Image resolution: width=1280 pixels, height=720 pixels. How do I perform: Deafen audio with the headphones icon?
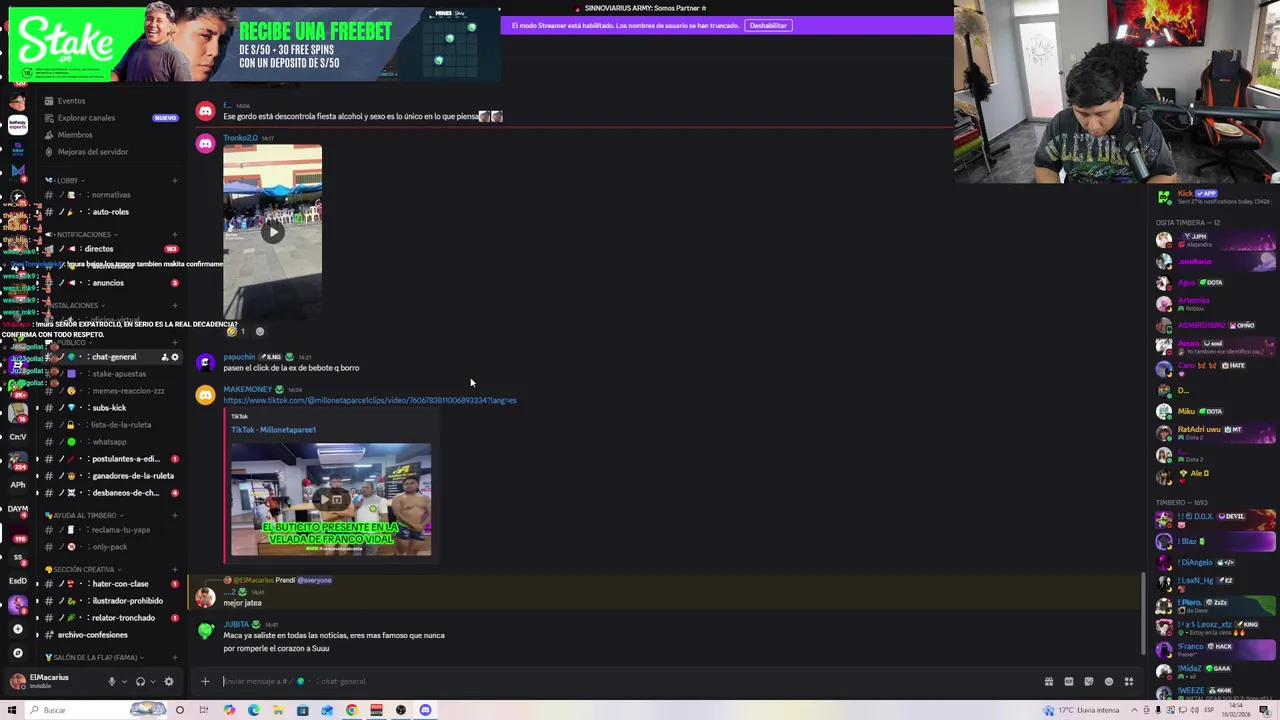coord(140,681)
